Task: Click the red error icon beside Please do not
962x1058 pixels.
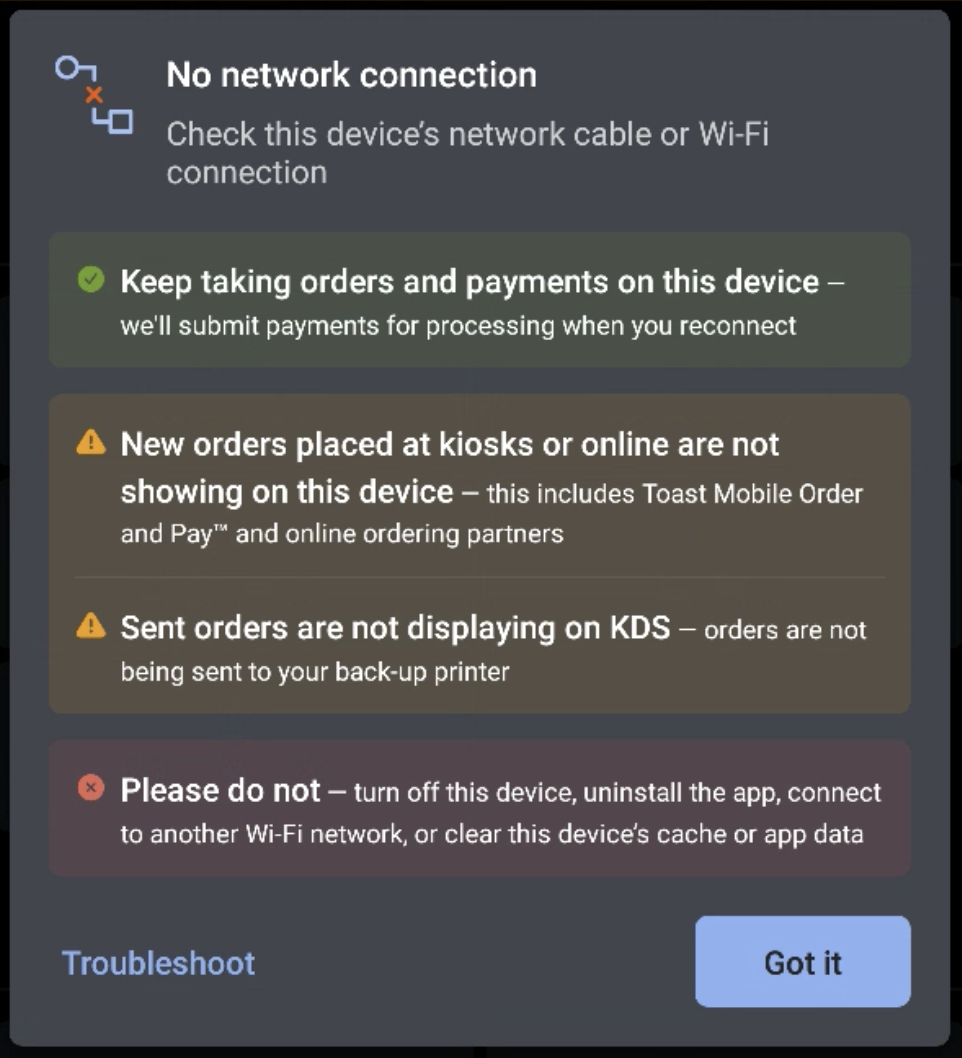Action: (x=90, y=787)
